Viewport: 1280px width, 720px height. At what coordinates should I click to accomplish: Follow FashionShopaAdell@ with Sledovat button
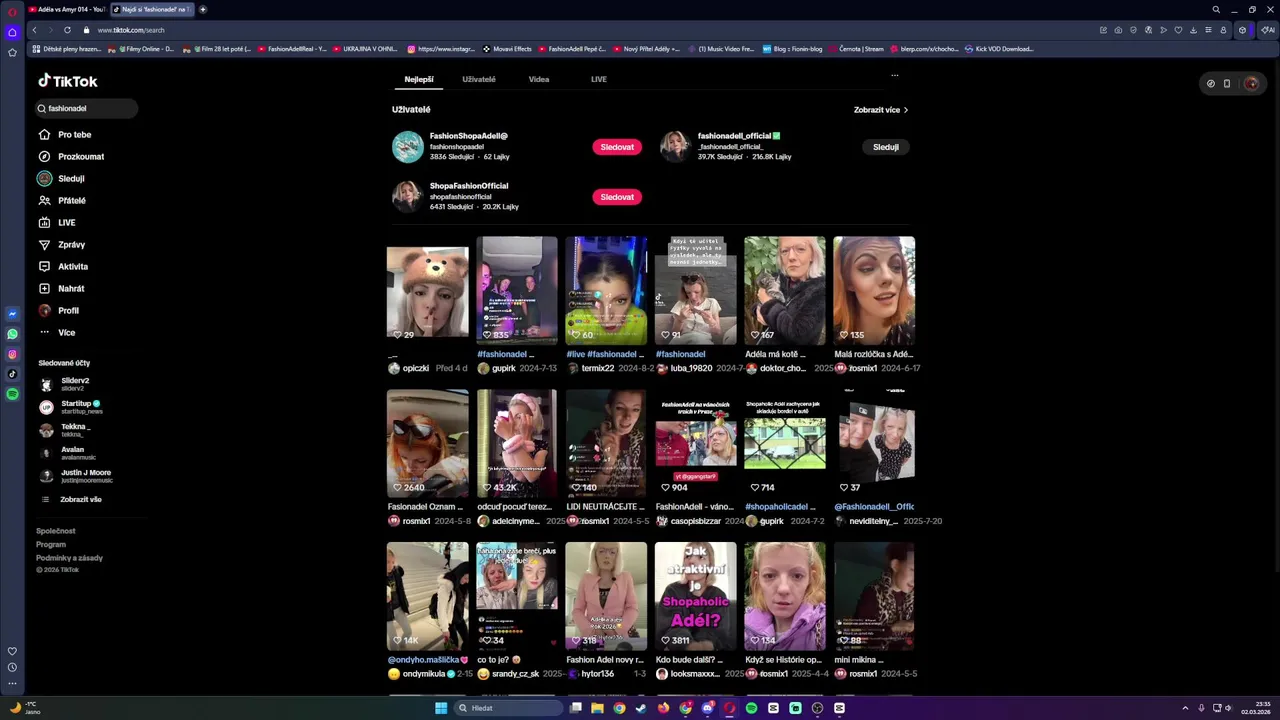click(x=617, y=147)
